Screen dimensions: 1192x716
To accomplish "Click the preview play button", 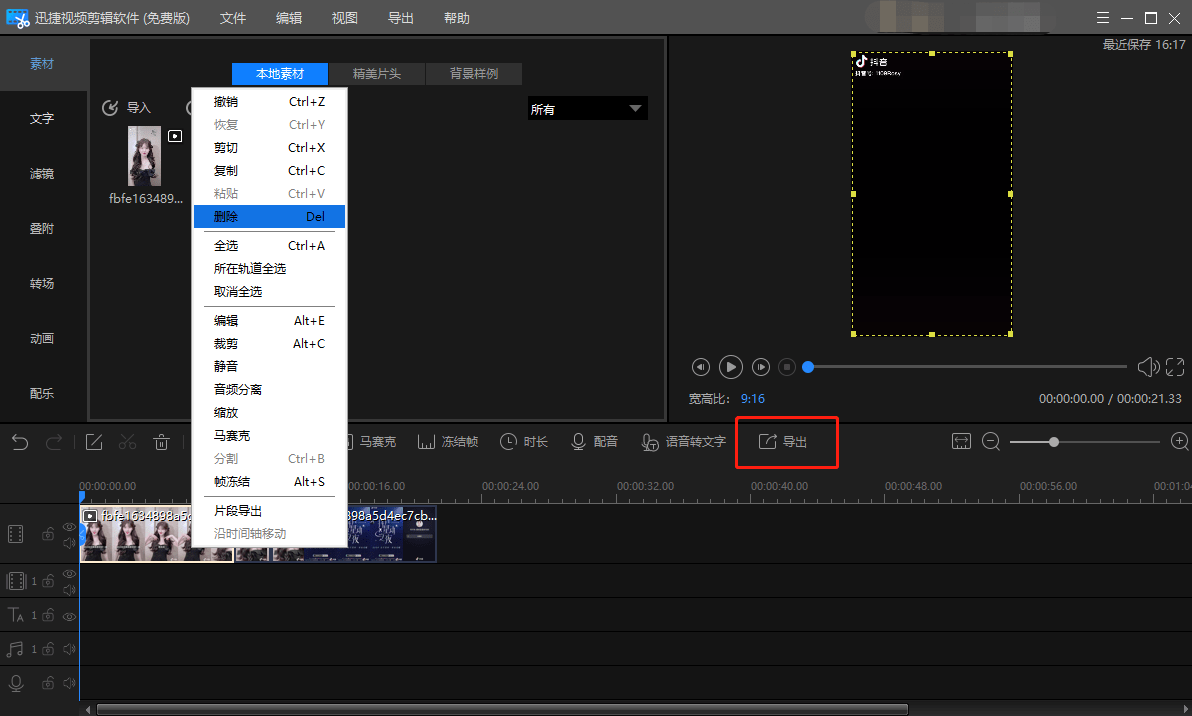I will coord(731,367).
